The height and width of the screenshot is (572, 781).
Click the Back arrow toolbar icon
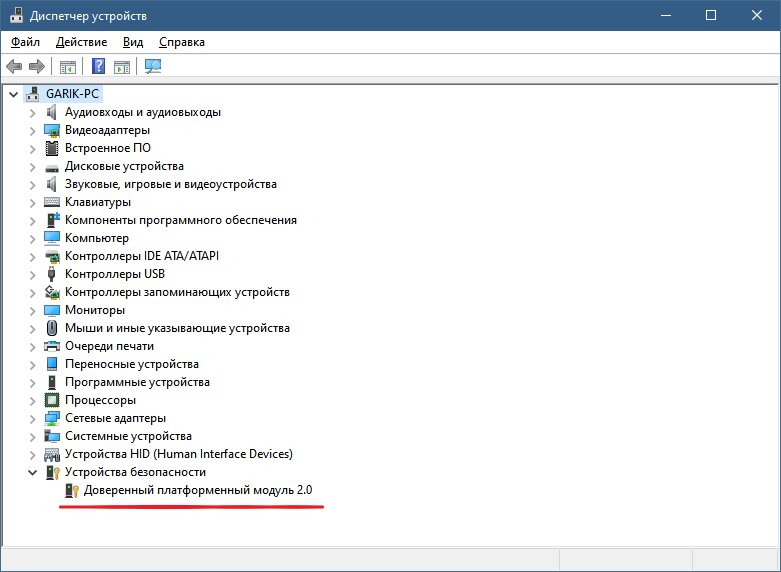click(x=14, y=66)
